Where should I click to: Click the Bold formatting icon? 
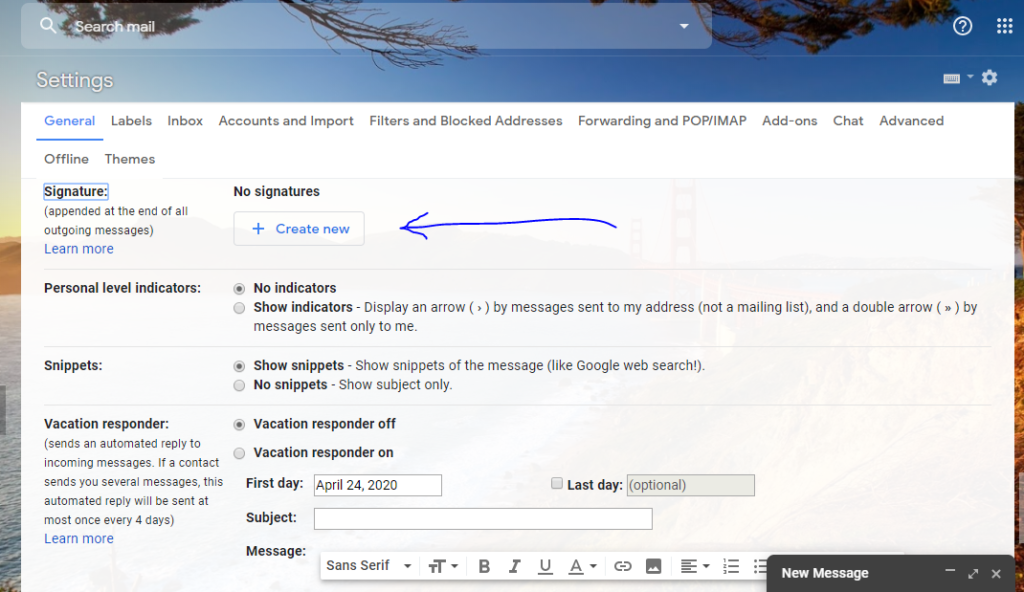click(x=484, y=566)
